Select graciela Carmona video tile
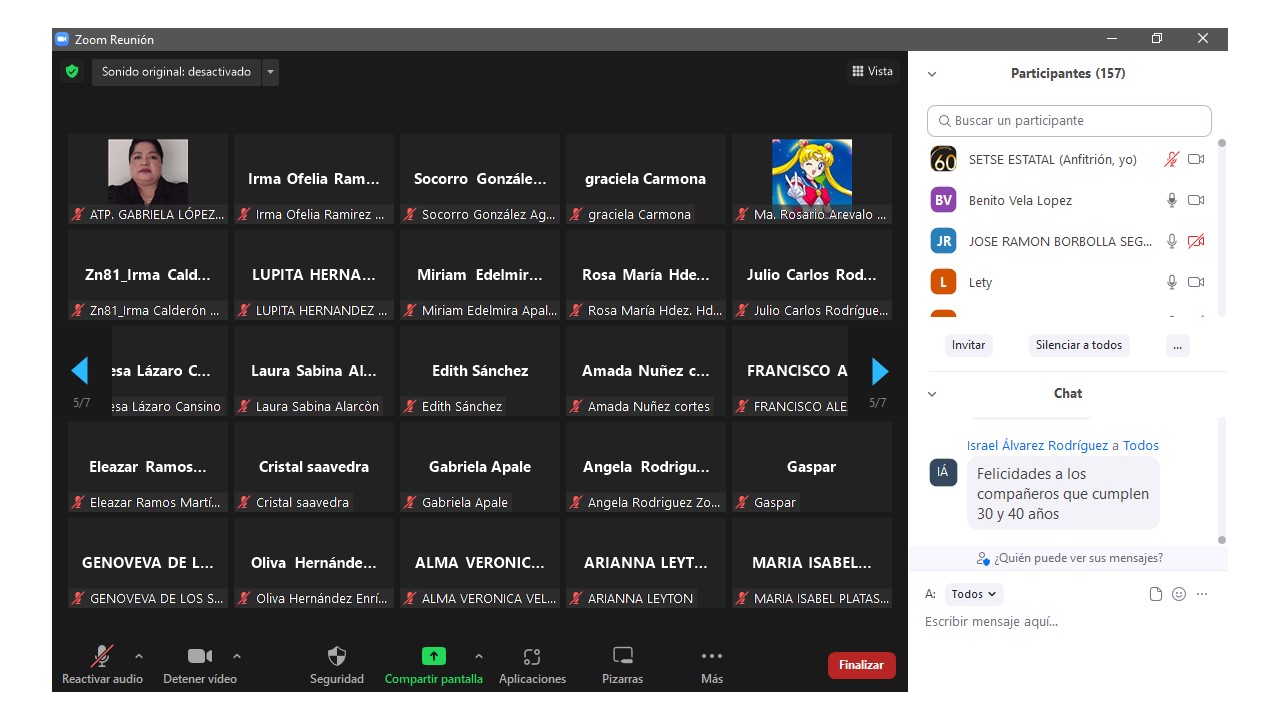1280x720 pixels. click(x=646, y=180)
